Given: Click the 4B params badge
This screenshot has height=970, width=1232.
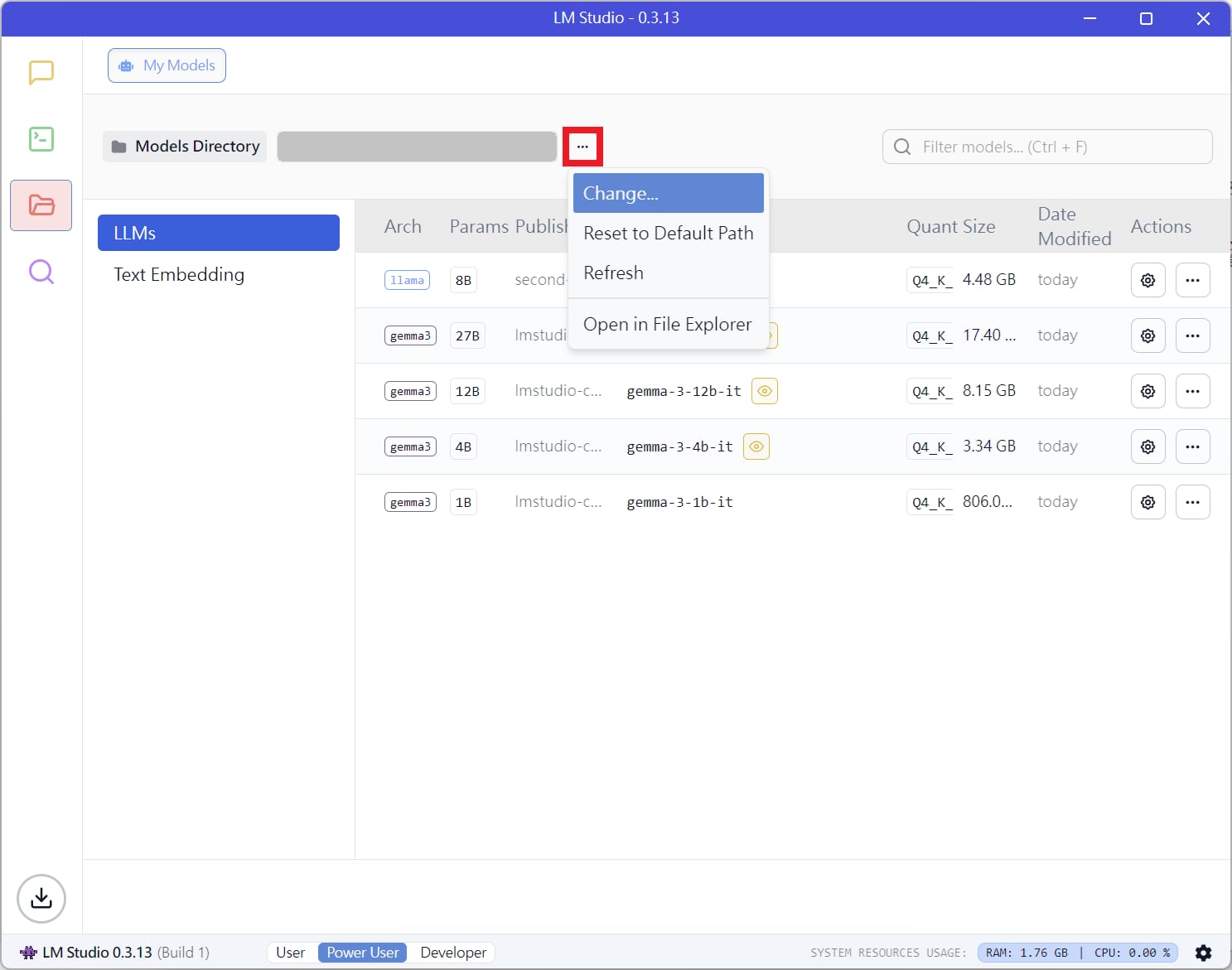Looking at the screenshot, I should pos(463,446).
